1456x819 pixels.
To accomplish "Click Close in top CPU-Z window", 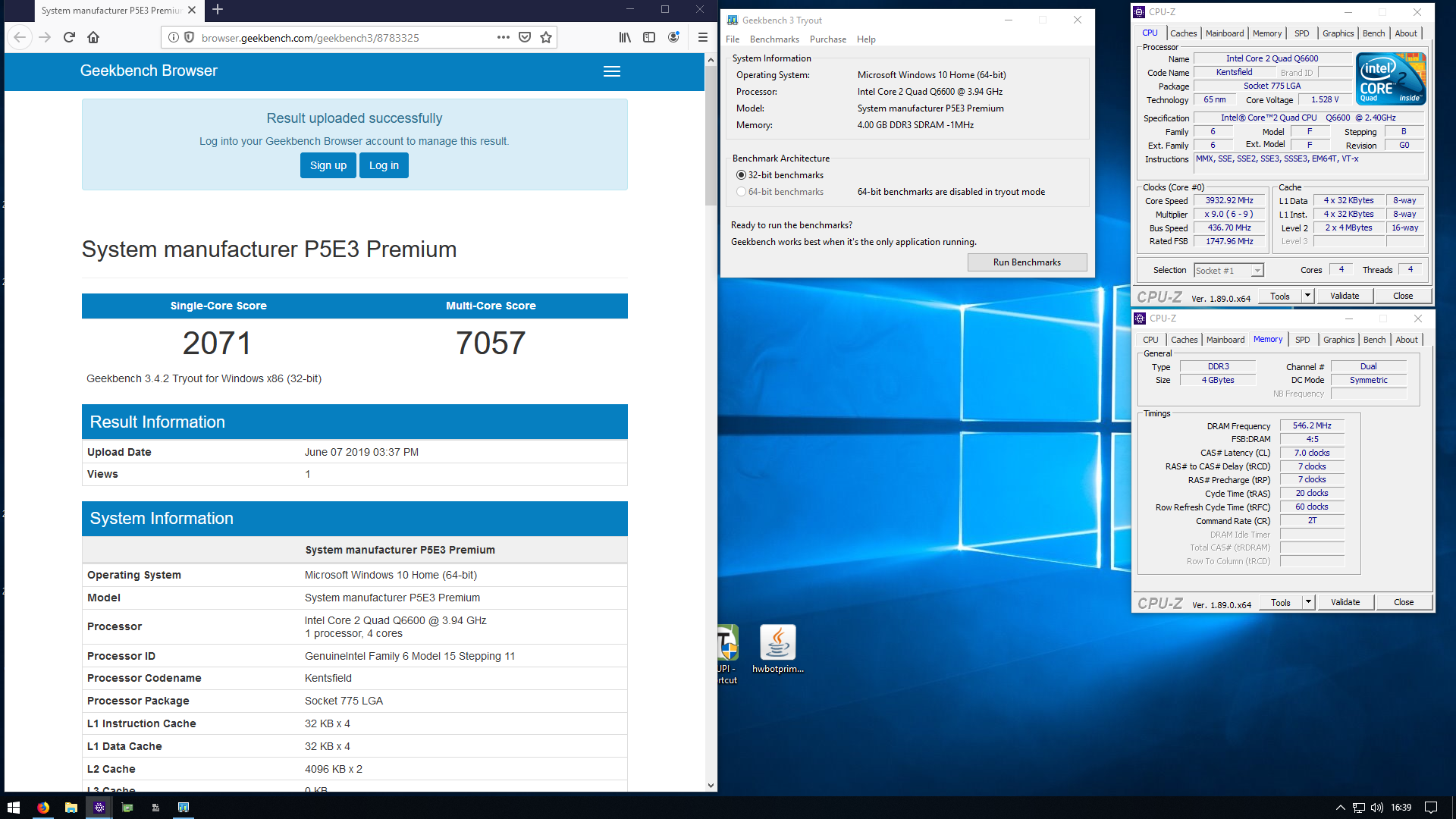I will coord(1403,296).
